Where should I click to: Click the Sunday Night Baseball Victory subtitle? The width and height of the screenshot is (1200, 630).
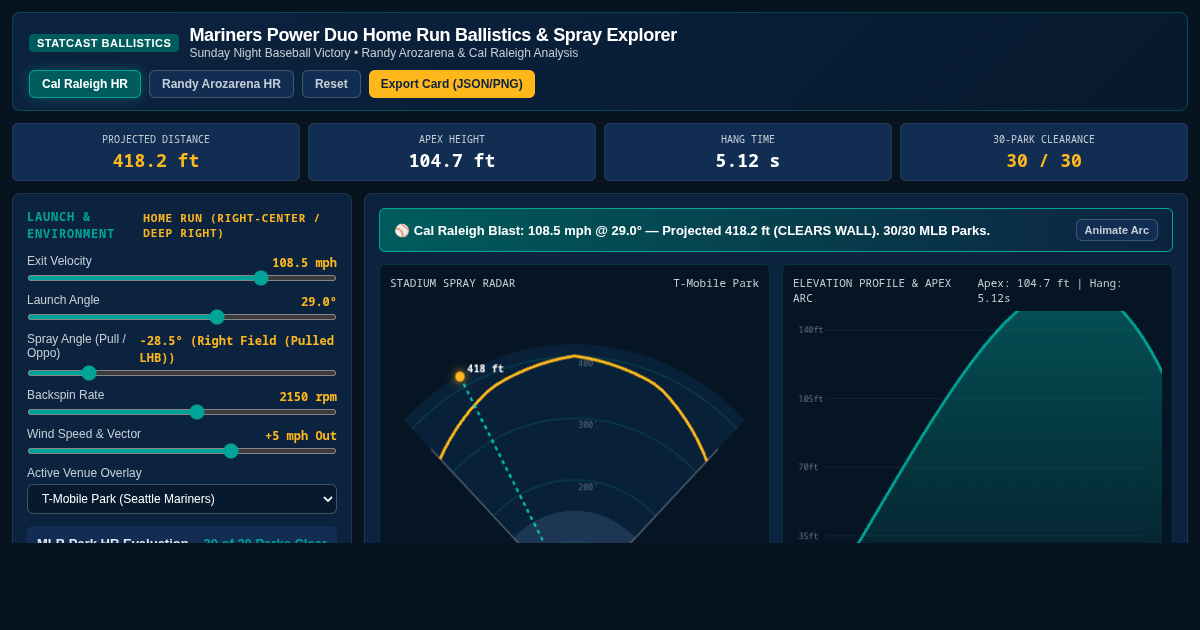(x=384, y=53)
